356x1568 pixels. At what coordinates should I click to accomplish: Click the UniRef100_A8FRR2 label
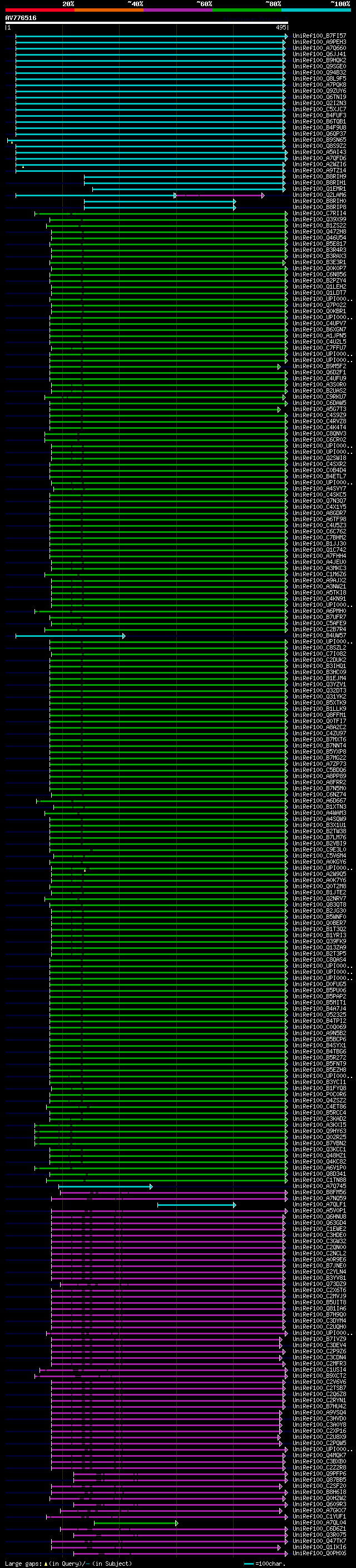[319, 783]
